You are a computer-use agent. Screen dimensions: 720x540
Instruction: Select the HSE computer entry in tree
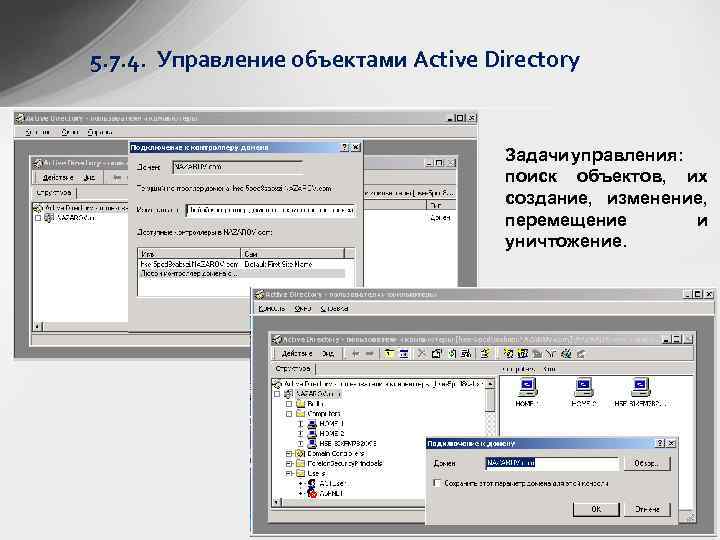click(348, 444)
